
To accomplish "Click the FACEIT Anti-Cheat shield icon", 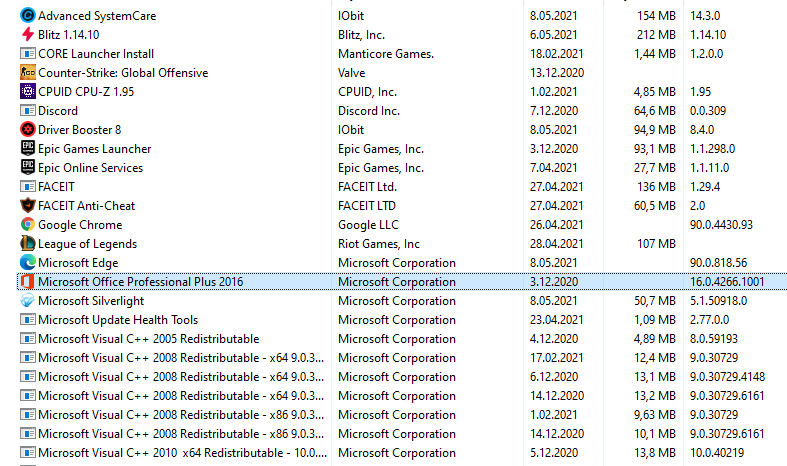I will (28, 206).
